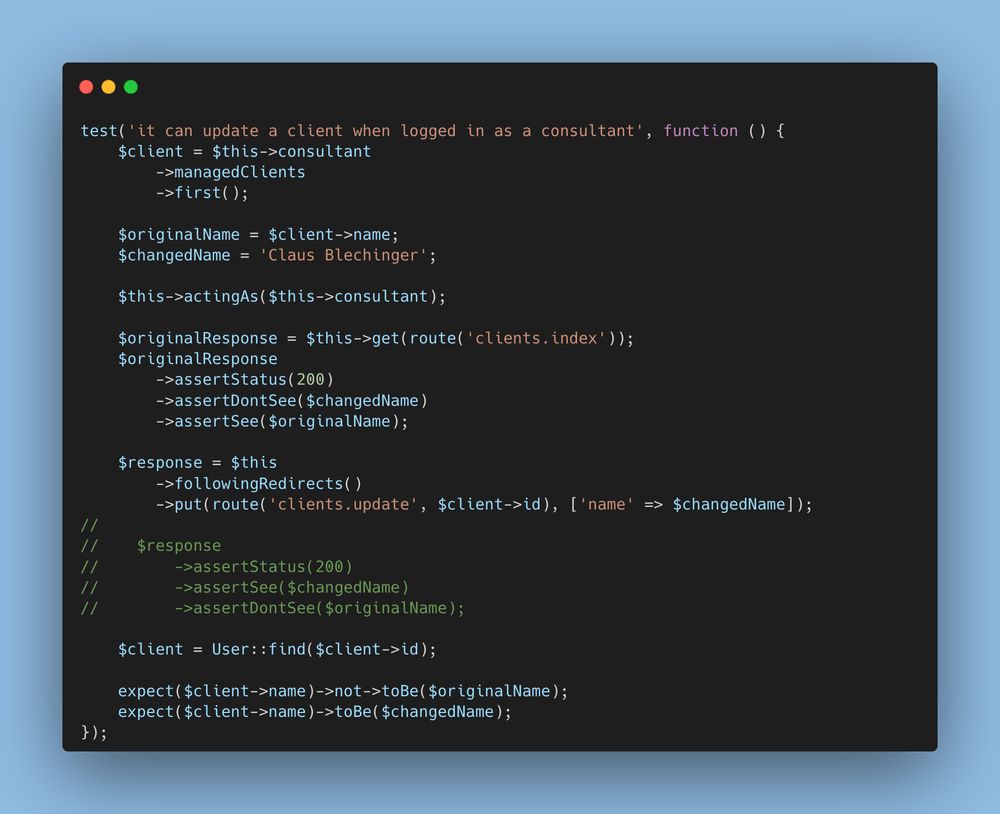1000x814 pixels.
Task: Click the green maximize window dot
Action: (131, 87)
